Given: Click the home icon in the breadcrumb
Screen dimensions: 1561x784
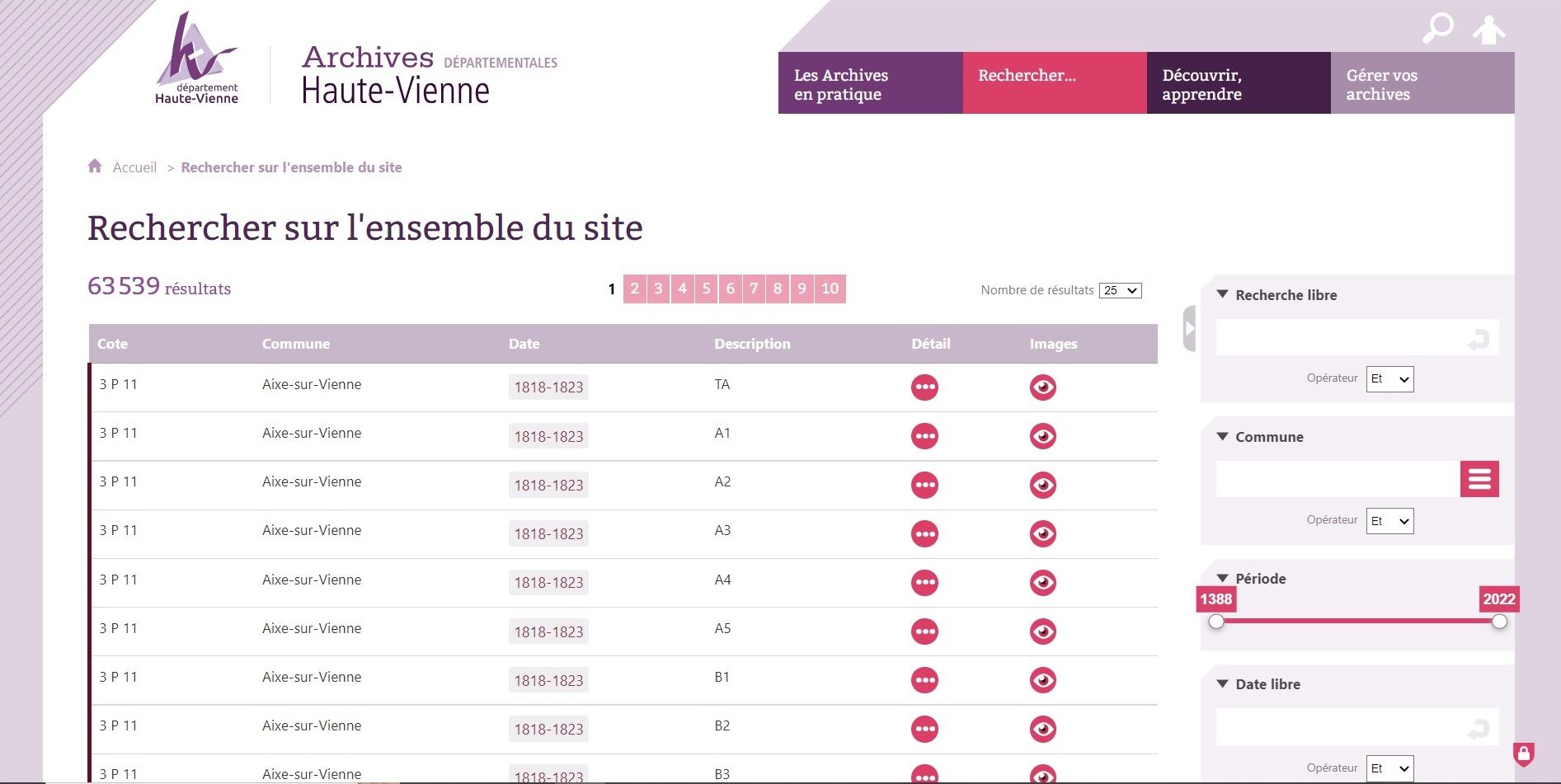Looking at the screenshot, I should pos(95,165).
